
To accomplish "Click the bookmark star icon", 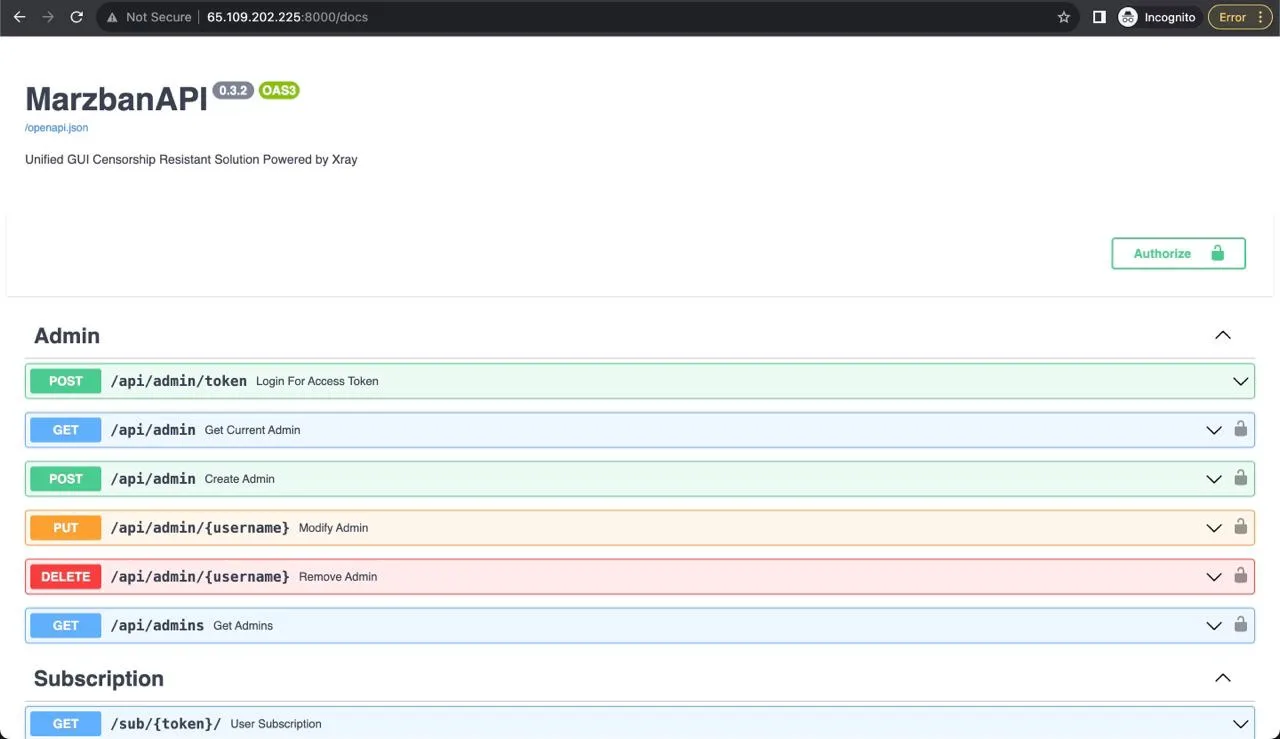I will (1063, 16).
